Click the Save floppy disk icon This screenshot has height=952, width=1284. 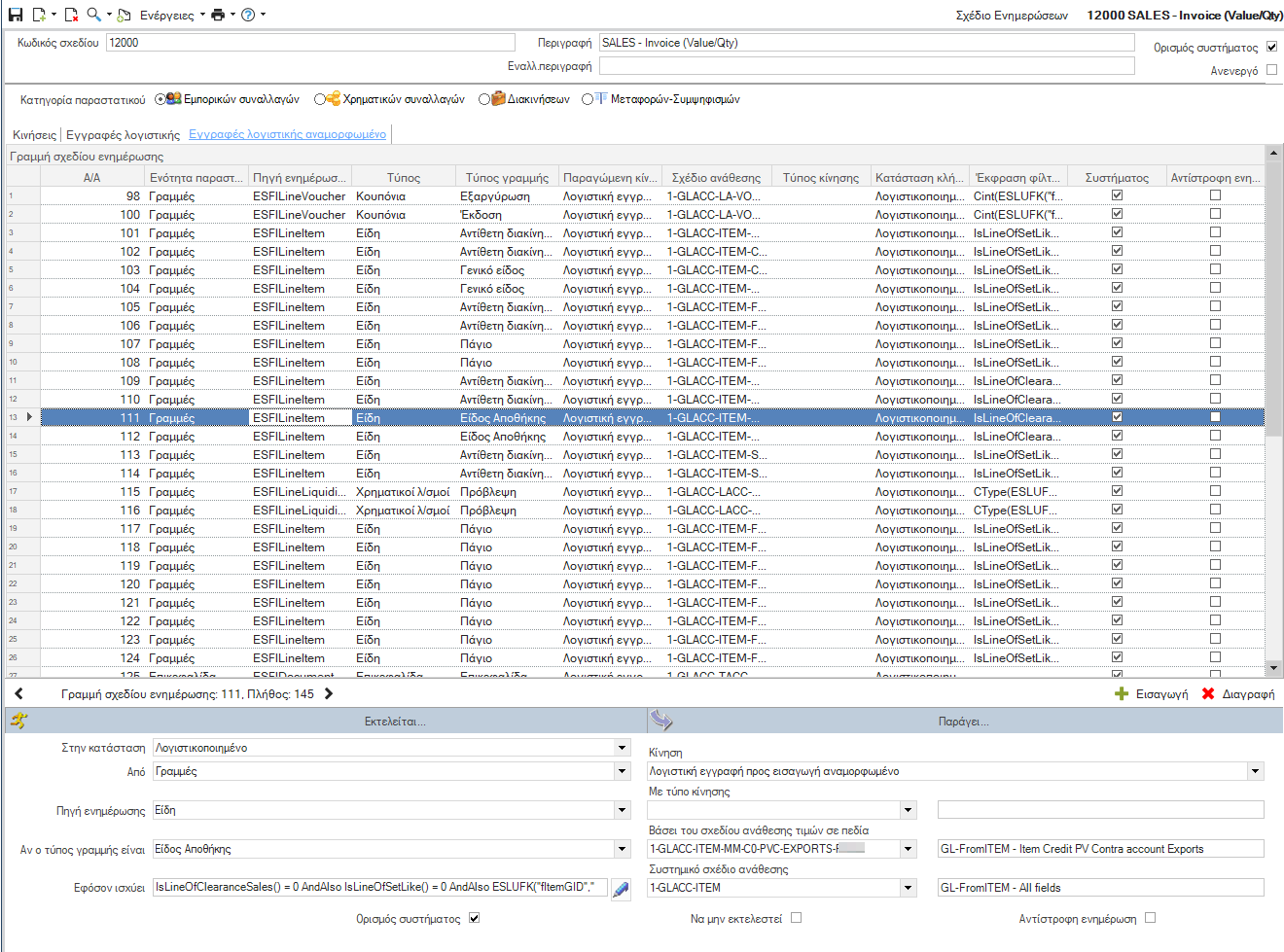pos(16,15)
